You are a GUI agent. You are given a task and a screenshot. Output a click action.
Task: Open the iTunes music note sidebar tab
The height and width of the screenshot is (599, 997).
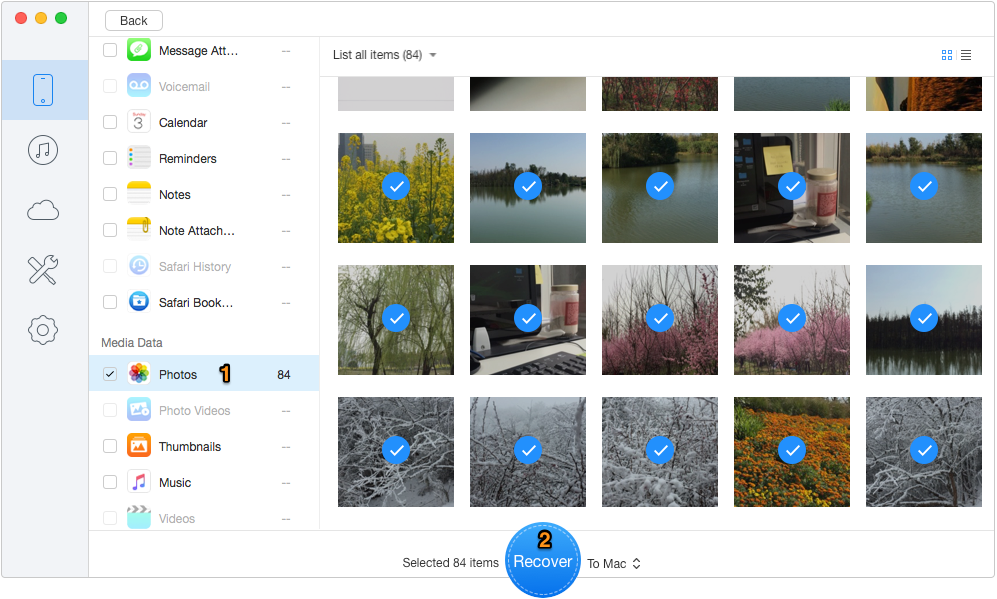(x=43, y=150)
